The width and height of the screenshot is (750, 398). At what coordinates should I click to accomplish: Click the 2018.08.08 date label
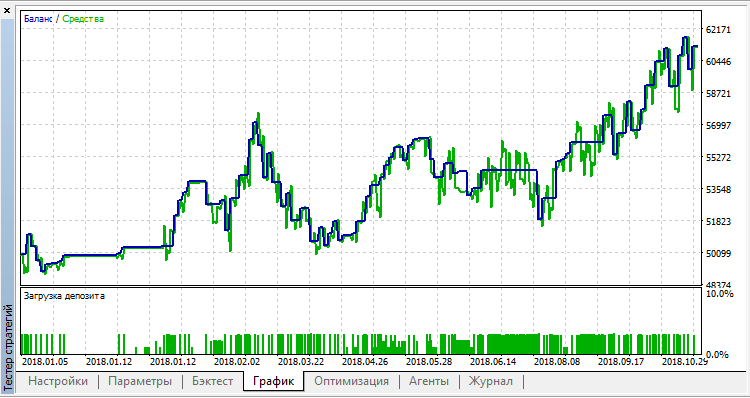click(x=556, y=361)
